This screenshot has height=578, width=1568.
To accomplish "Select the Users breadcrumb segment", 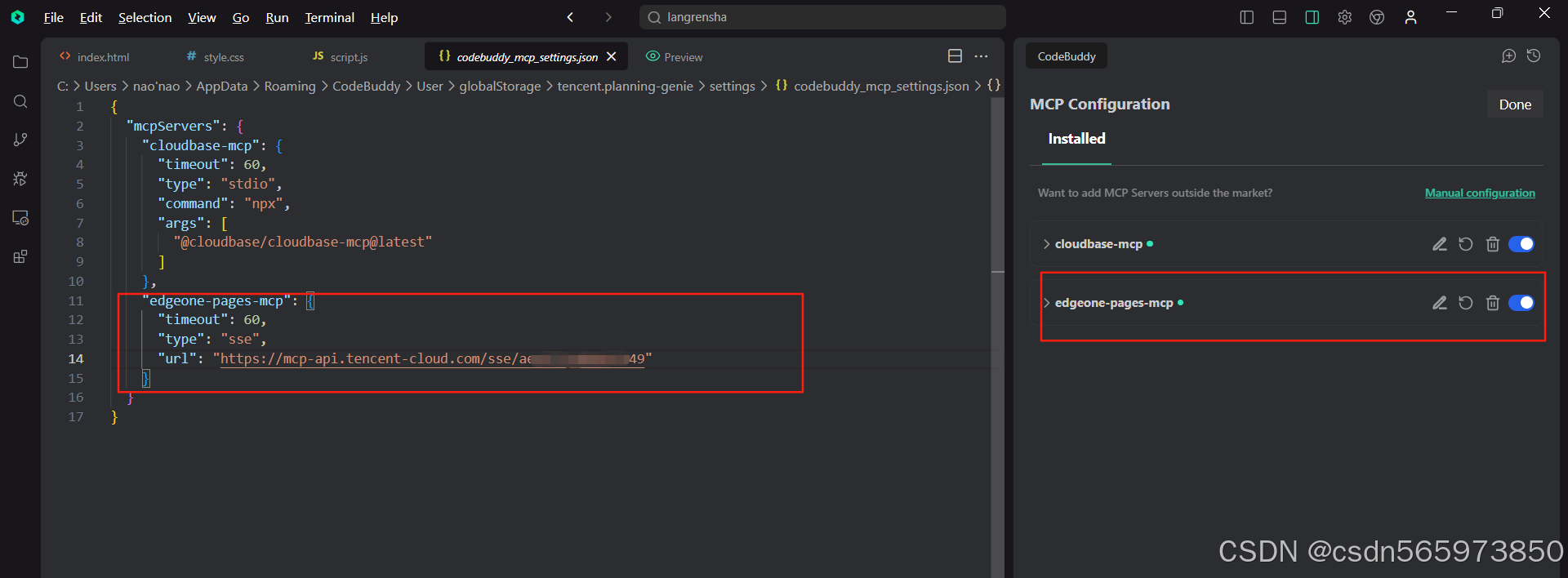I will pos(100,86).
